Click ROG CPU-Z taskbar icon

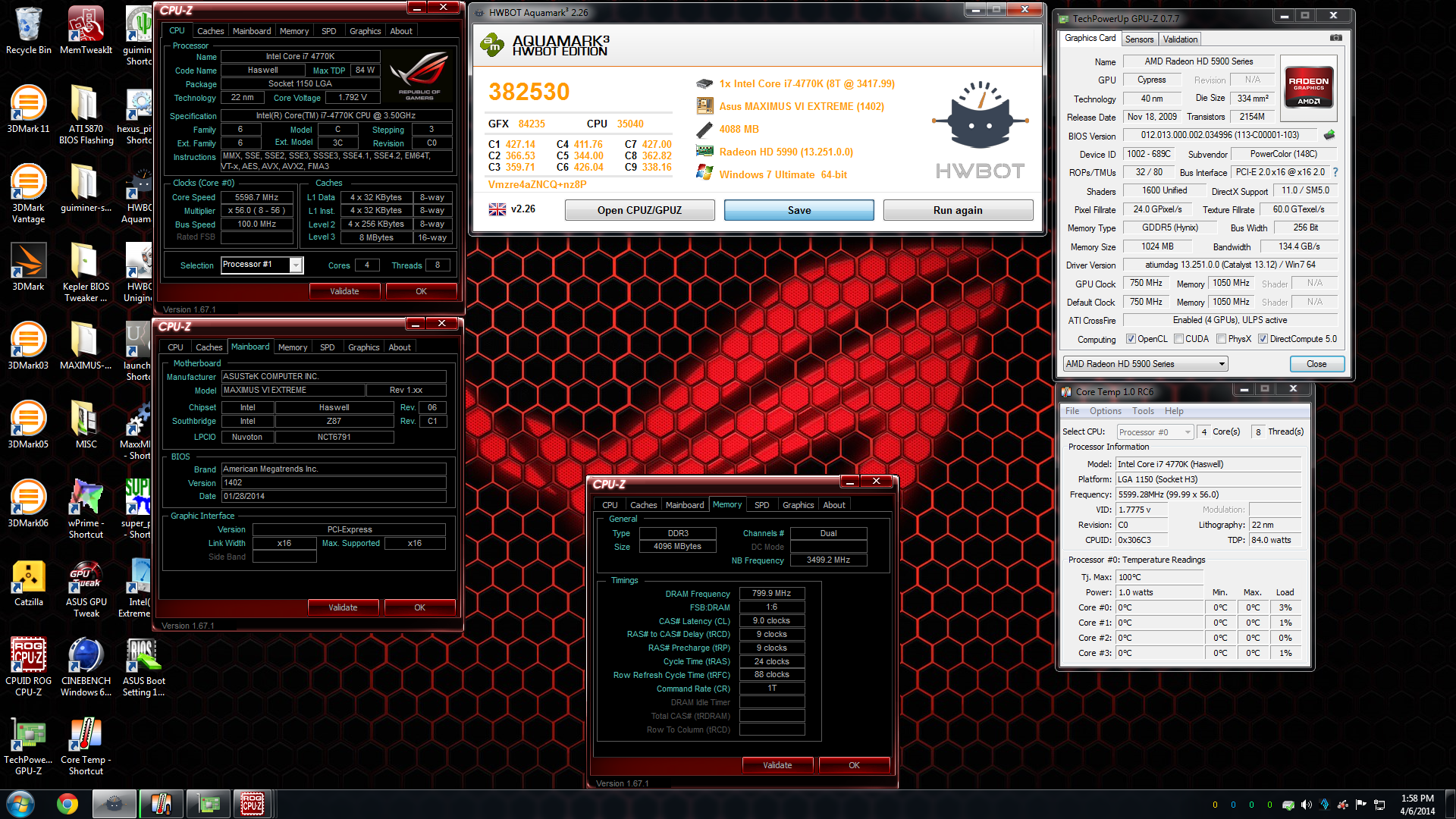(253, 804)
